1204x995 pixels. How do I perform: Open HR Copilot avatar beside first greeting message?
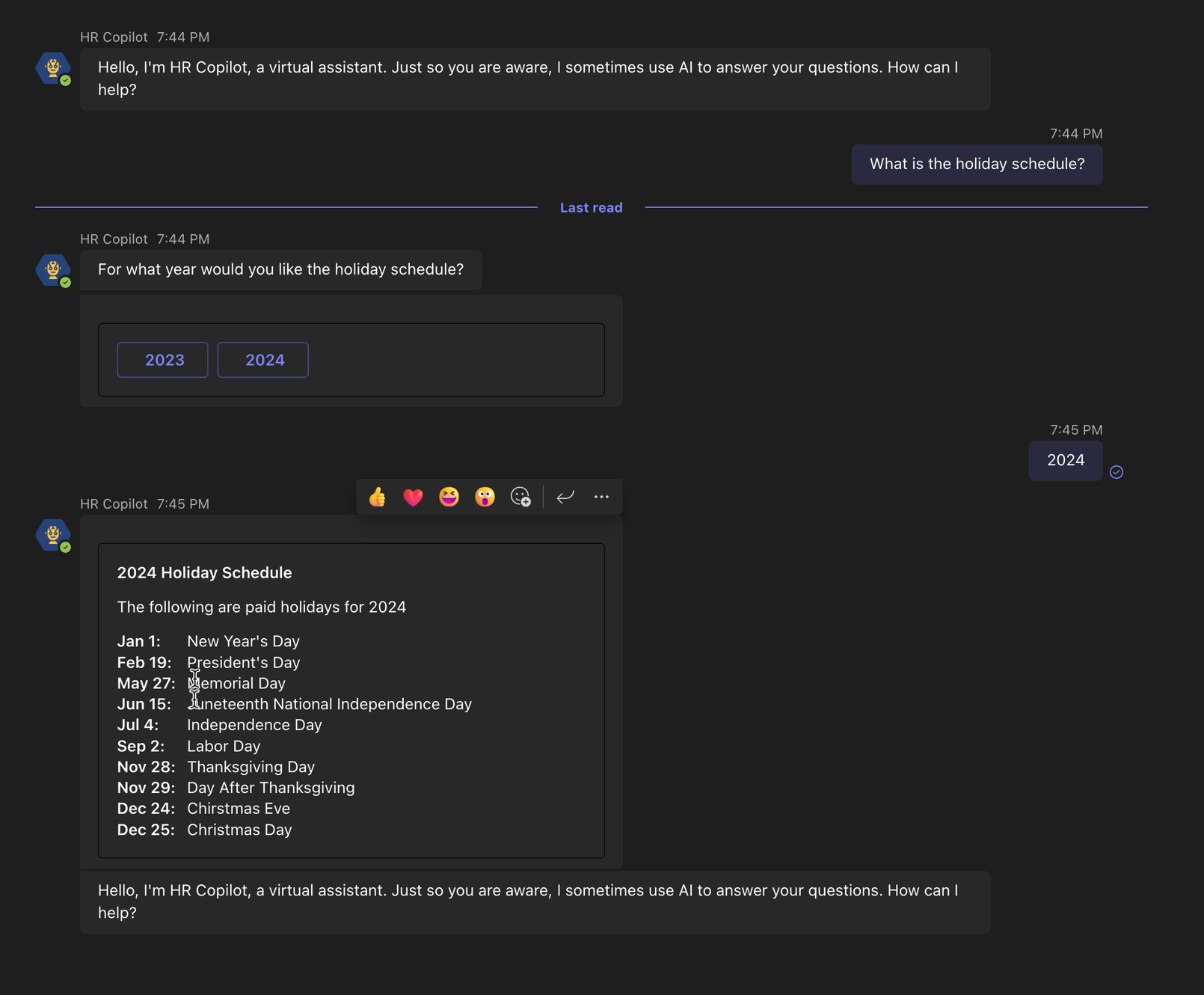tap(53, 68)
